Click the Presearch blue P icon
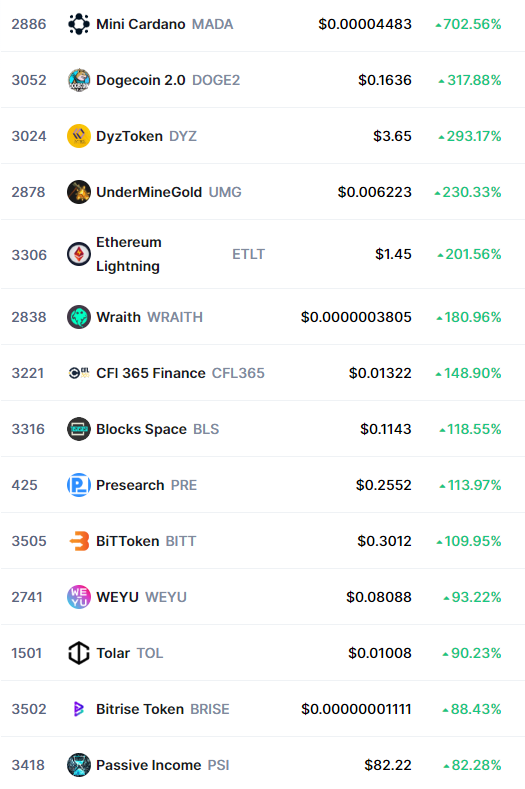The height and width of the screenshot is (789, 525). coord(79,485)
